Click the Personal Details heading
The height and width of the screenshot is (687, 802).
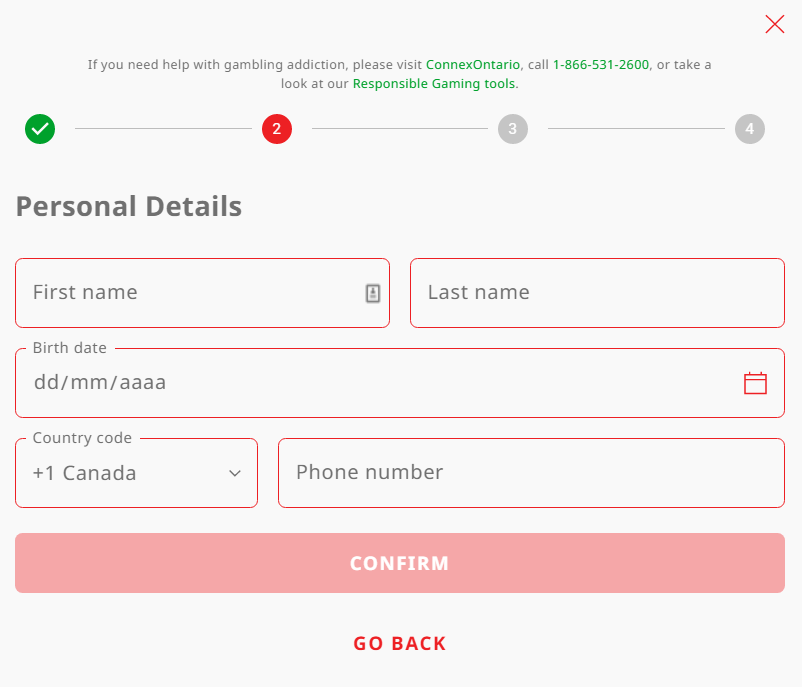[x=129, y=206]
